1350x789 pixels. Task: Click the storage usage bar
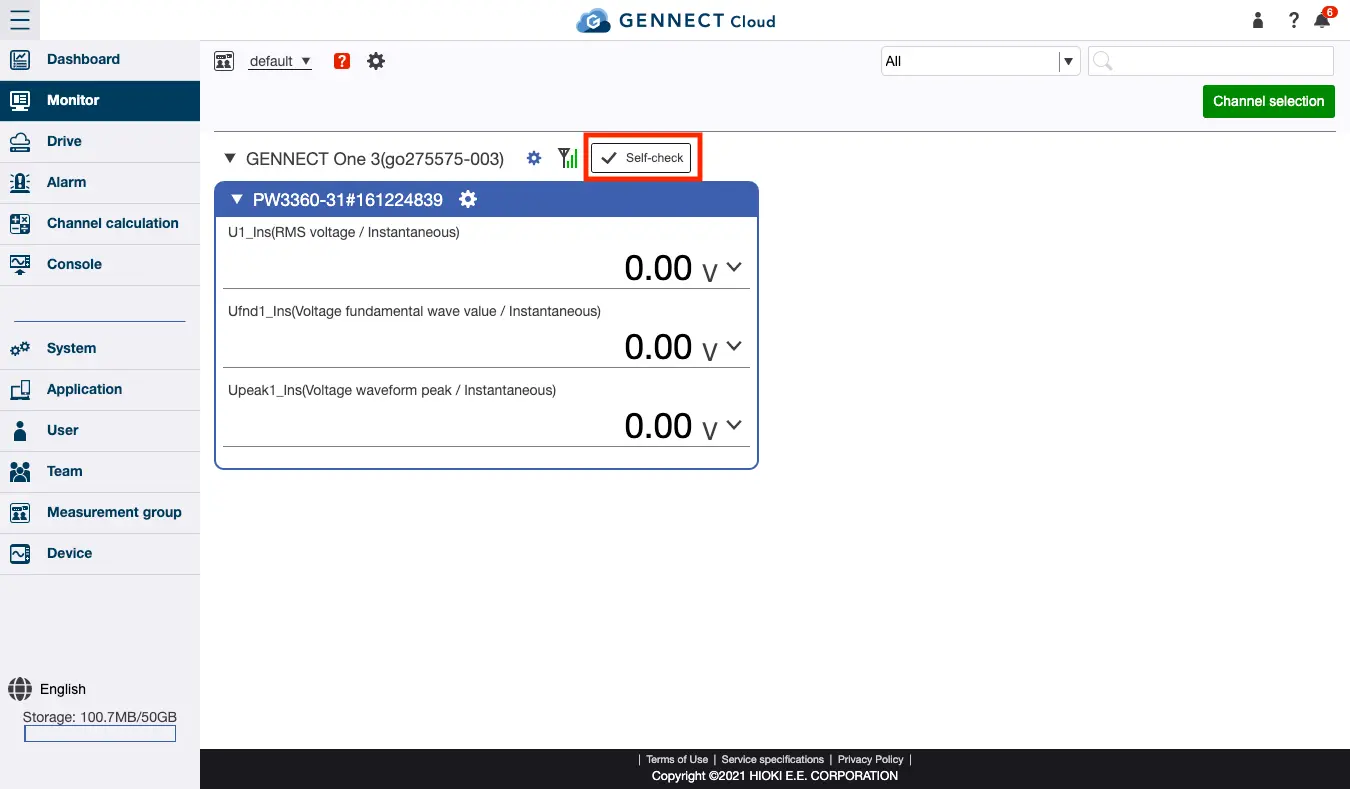click(x=99, y=732)
